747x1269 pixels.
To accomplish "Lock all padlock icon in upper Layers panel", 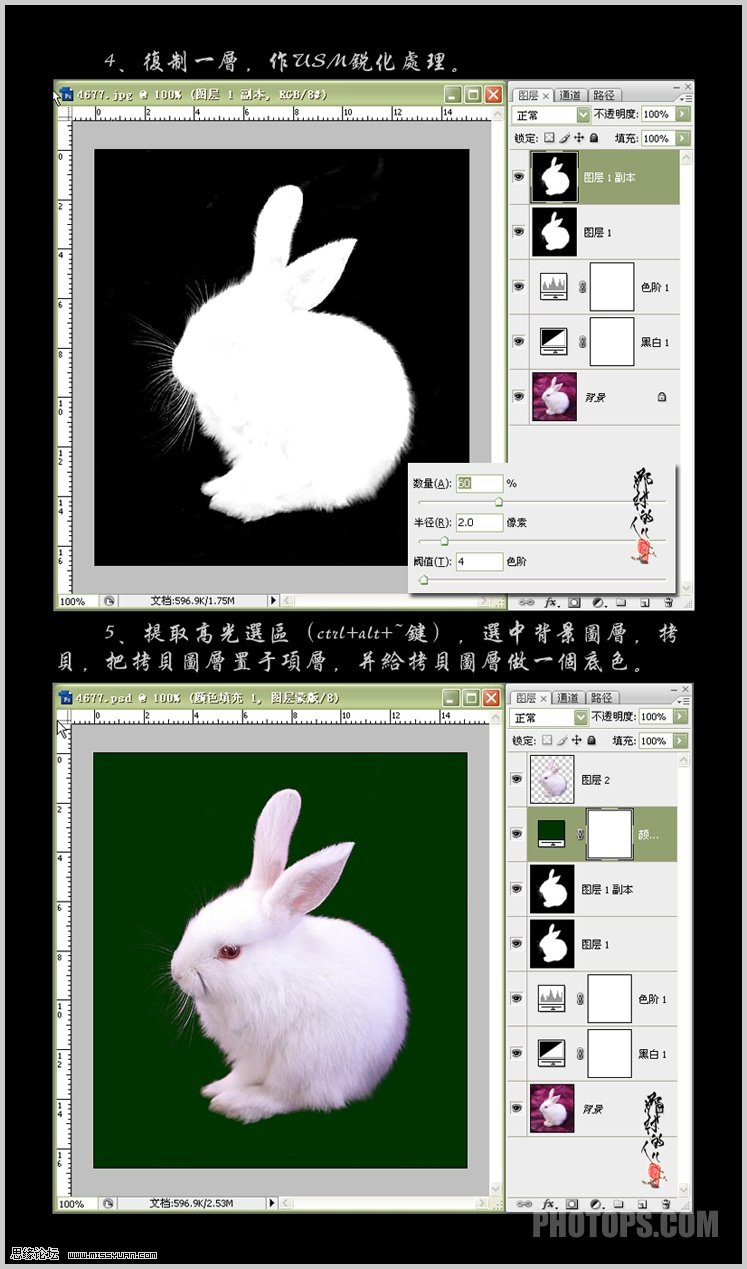I will point(594,138).
